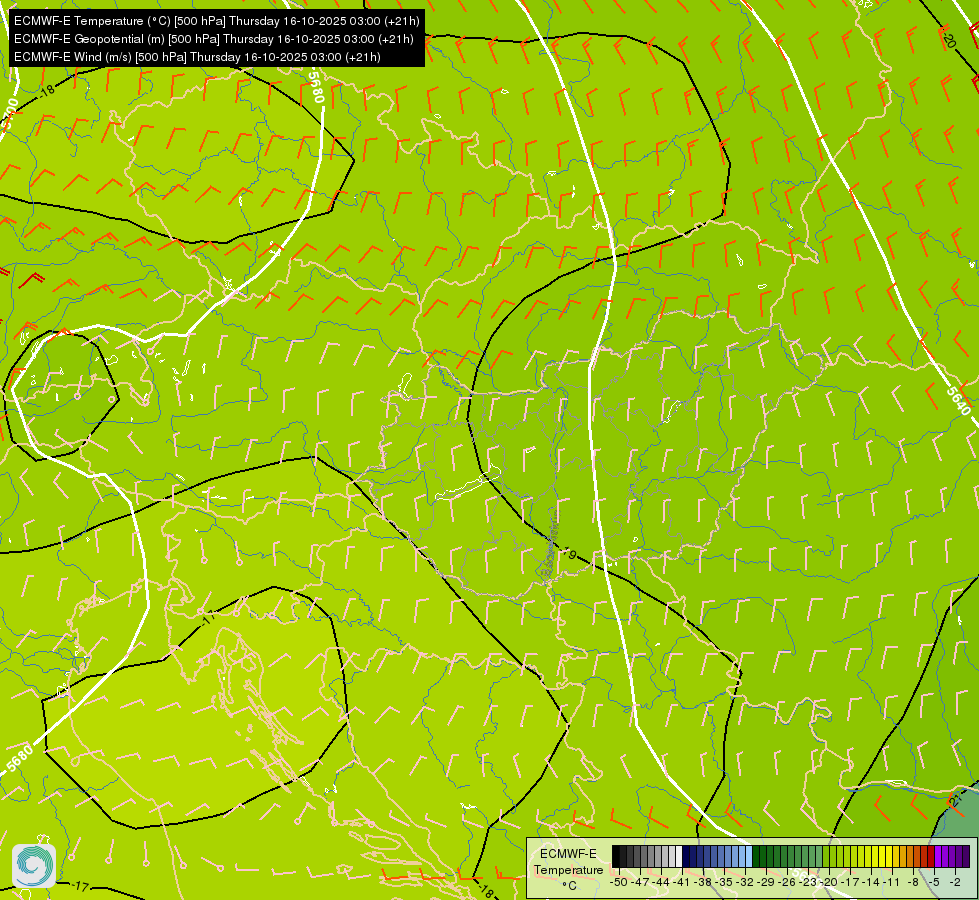The height and width of the screenshot is (900, 979).
Task: Click the '-19' isotherm label on the map
Action: 568,553
